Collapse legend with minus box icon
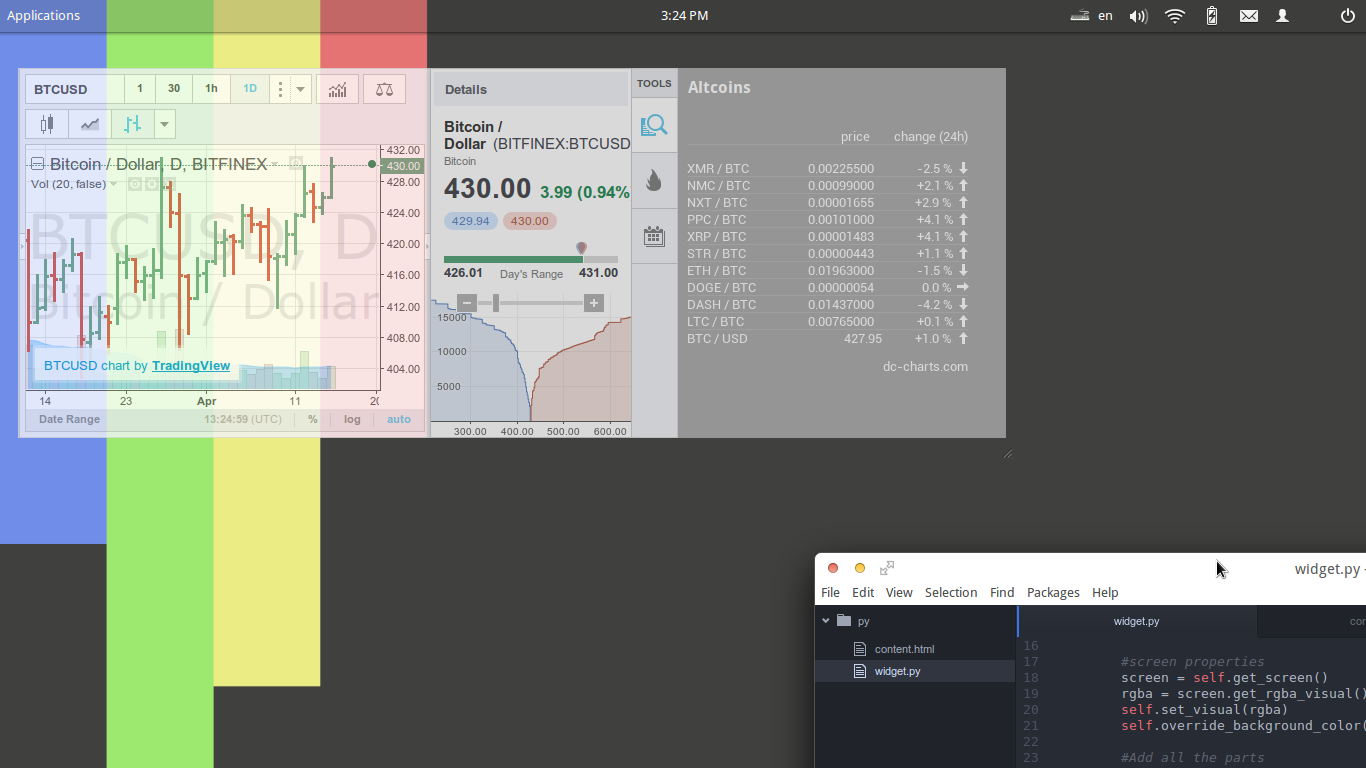The height and width of the screenshot is (768, 1366). click(x=37, y=164)
